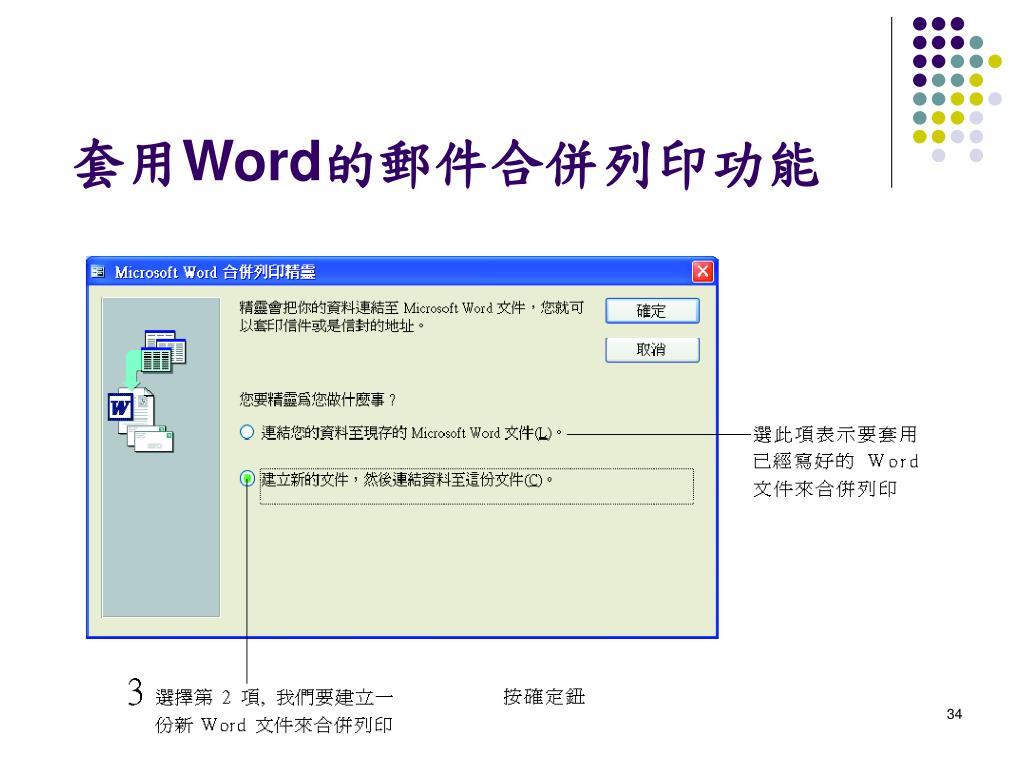Close the Microsoft Word 合併列印精靈 dialog
Viewport: 1024px width, 768px height.
point(703,272)
